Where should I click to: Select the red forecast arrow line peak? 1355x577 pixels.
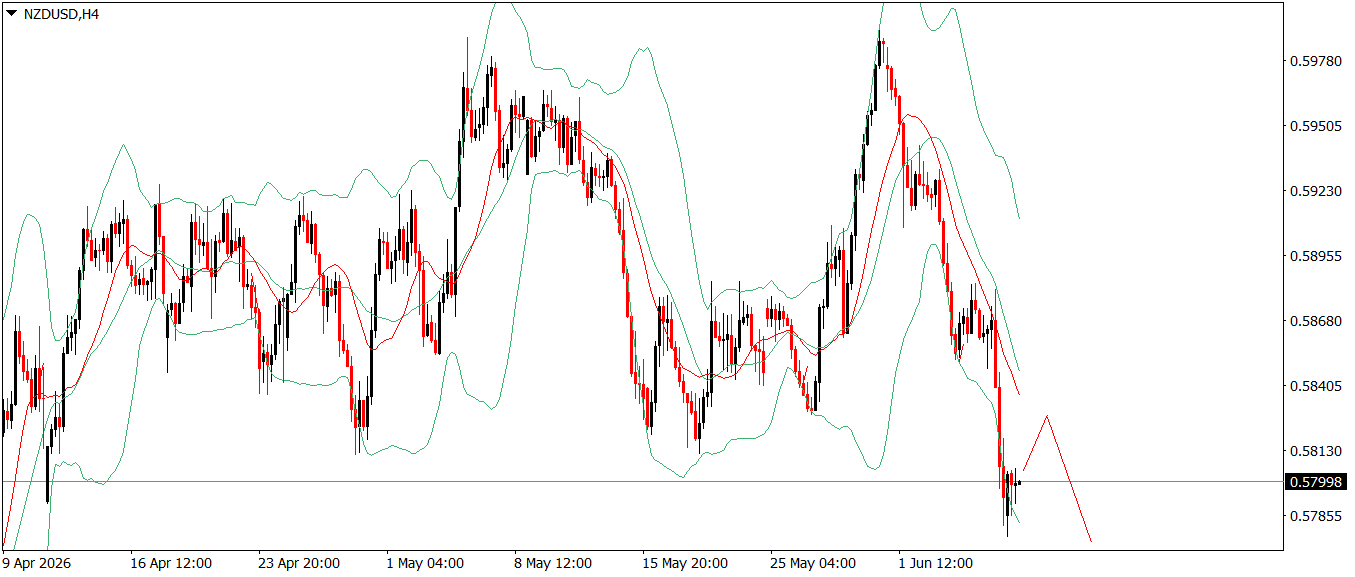(x=1047, y=415)
